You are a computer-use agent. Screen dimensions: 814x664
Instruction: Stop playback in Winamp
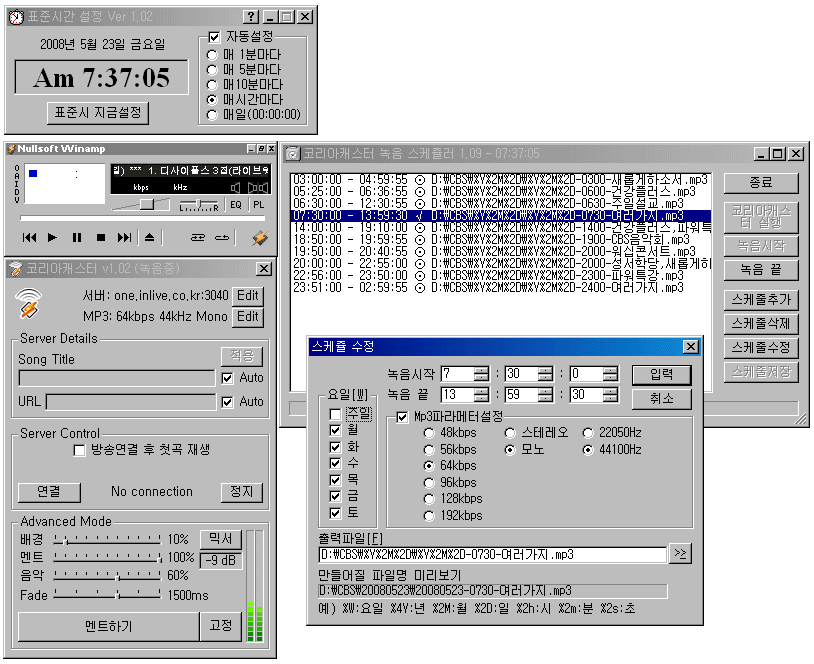click(x=101, y=237)
